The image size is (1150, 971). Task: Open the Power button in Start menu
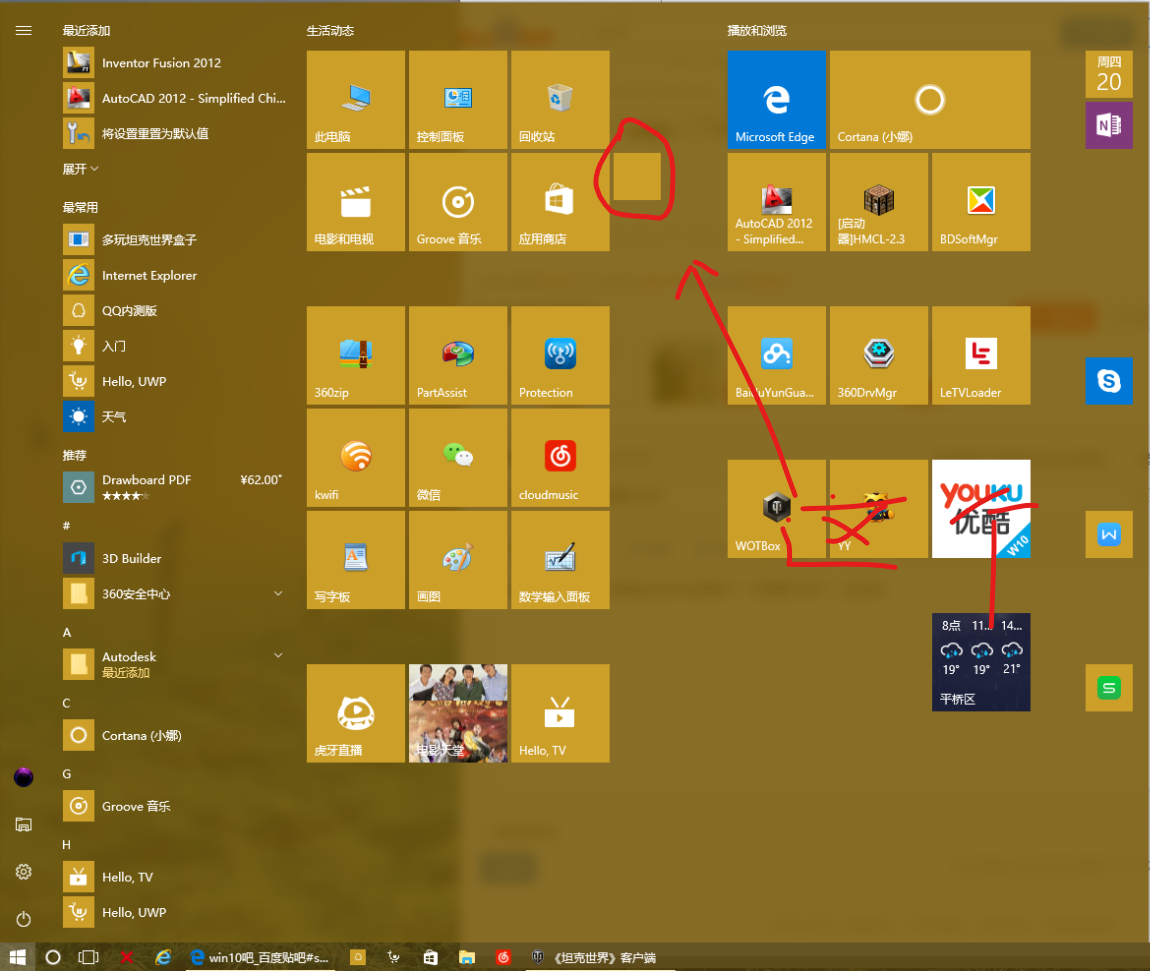pyautogui.click(x=23, y=919)
